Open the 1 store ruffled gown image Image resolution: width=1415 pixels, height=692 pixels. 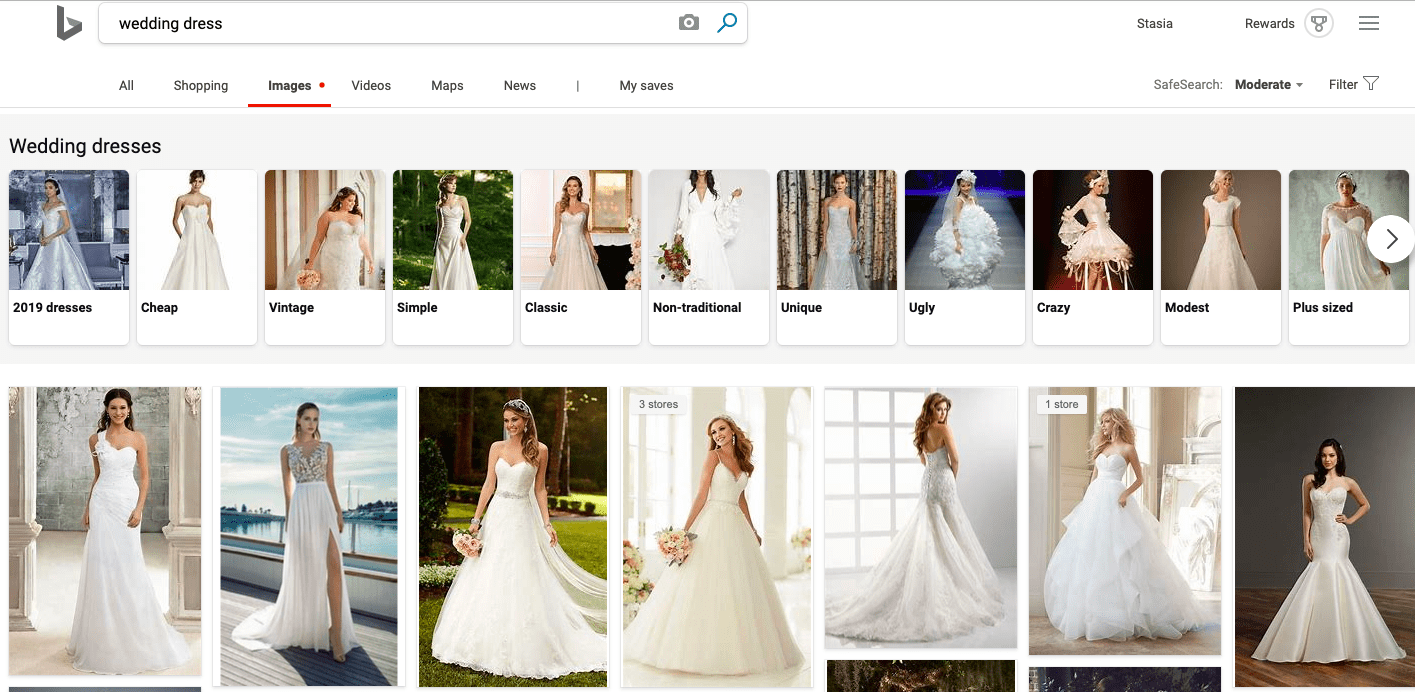click(1125, 521)
